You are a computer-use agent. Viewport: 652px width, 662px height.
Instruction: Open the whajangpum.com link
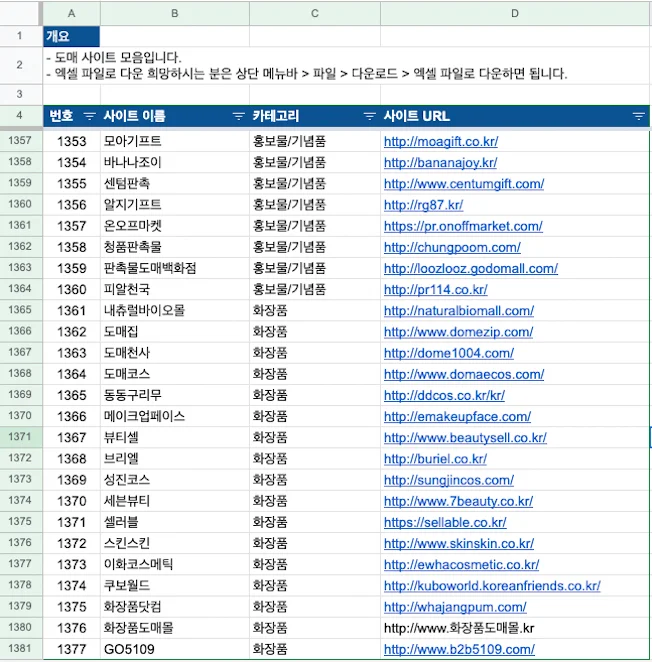[x=455, y=607]
